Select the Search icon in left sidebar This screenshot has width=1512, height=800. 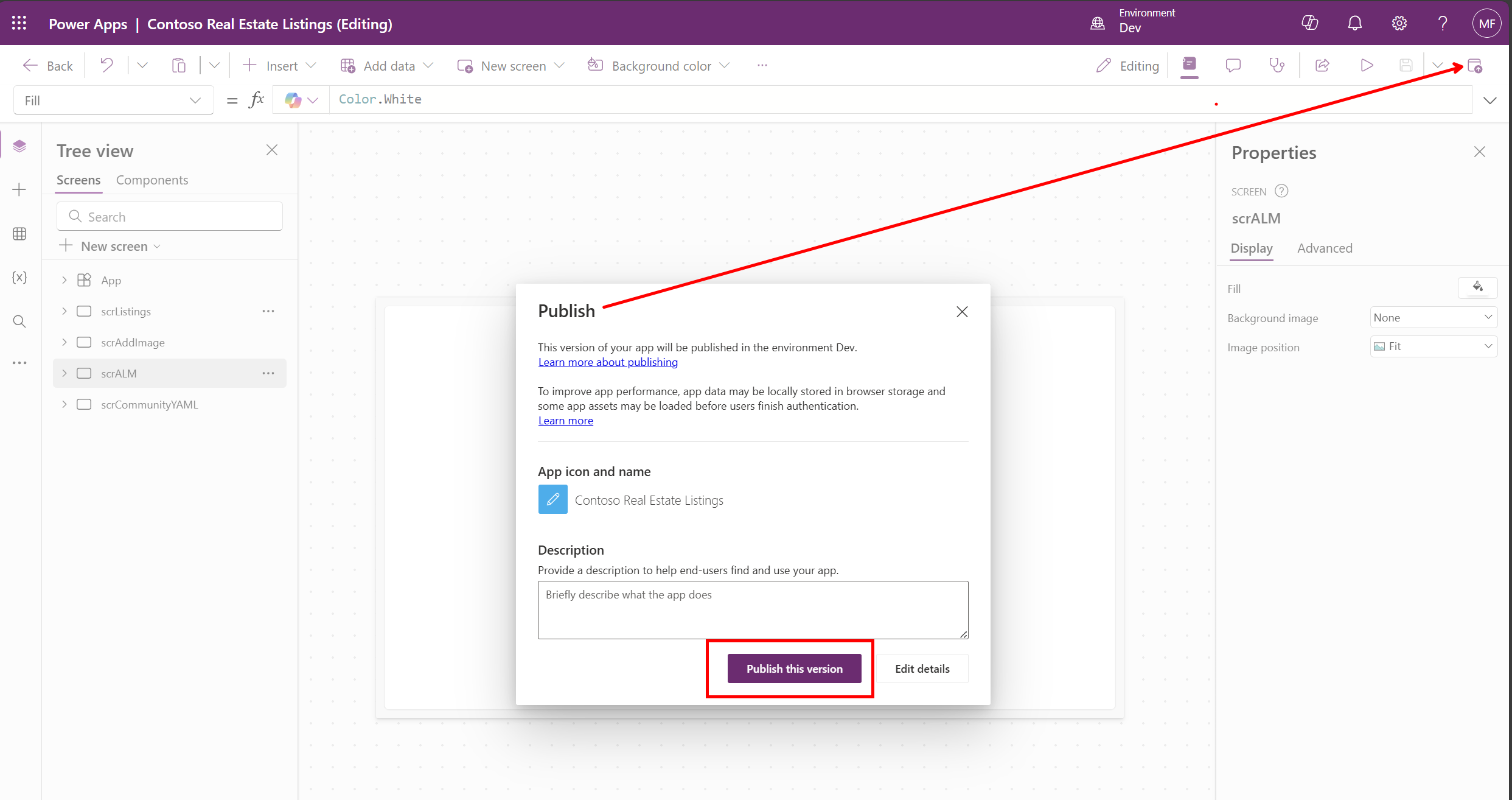19,321
